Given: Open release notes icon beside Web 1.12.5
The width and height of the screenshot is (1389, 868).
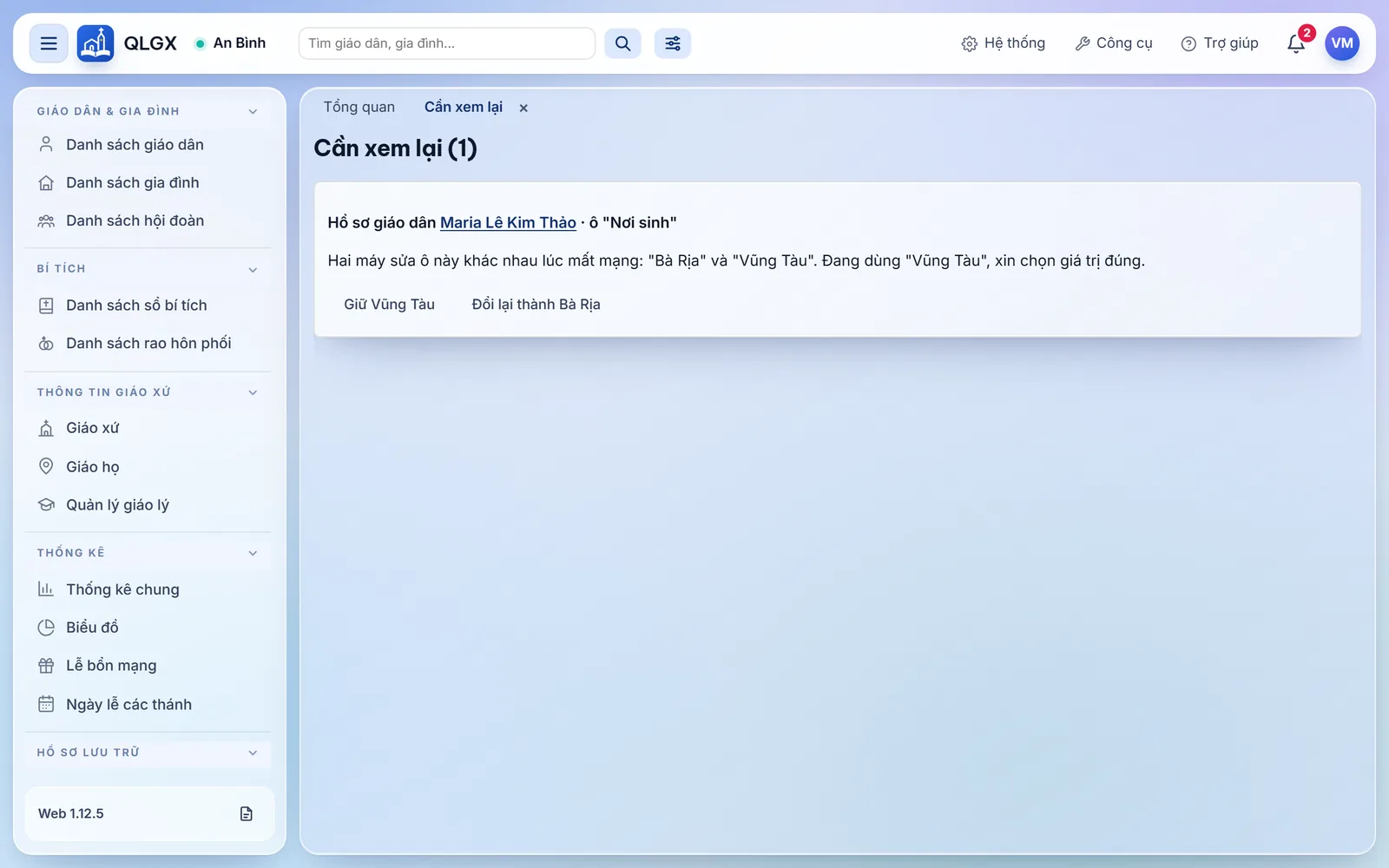Looking at the screenshot, I should (x=247, y=813).
